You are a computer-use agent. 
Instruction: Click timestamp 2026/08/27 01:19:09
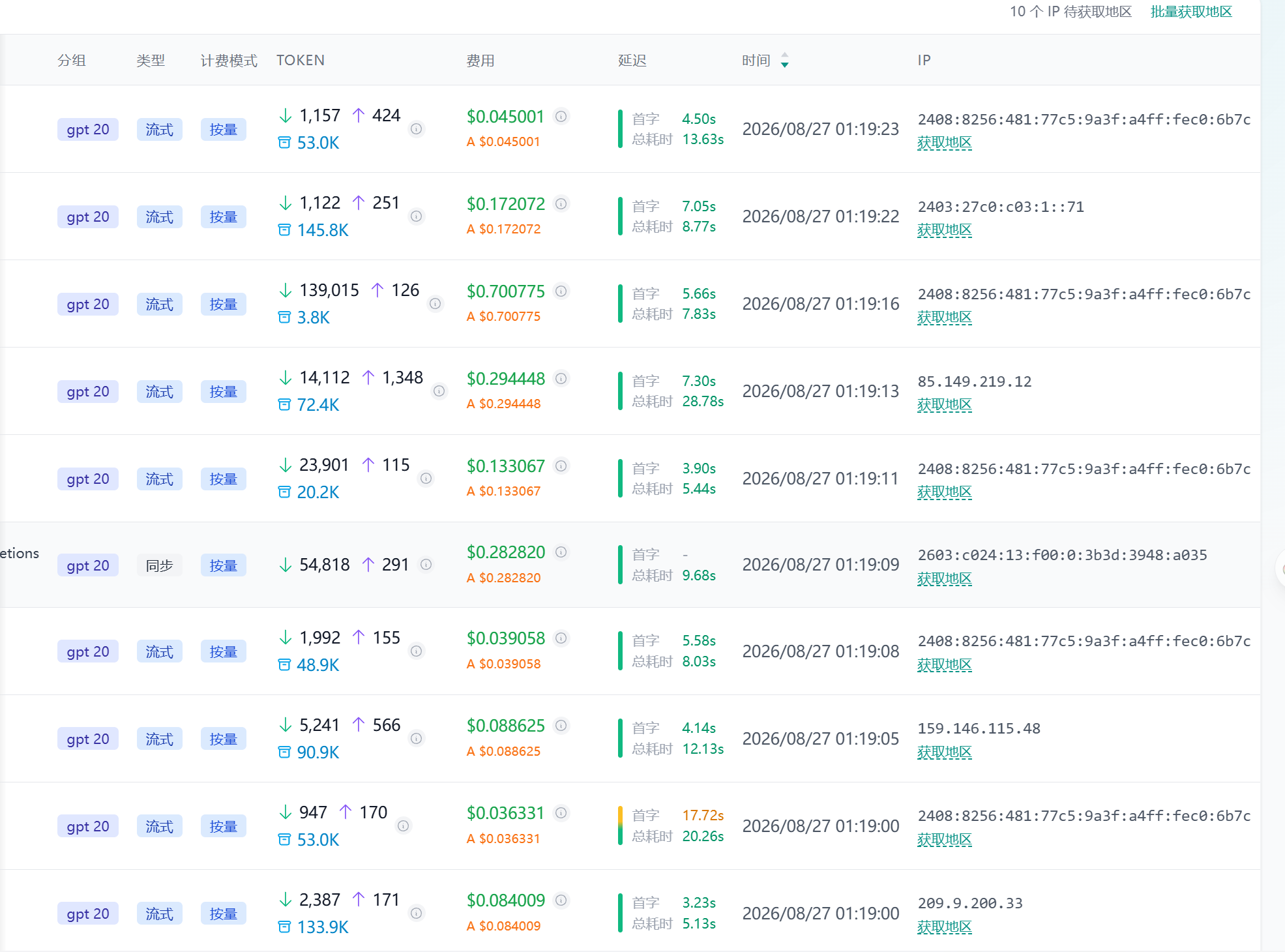pyautogui.click(x=821, y=565)
